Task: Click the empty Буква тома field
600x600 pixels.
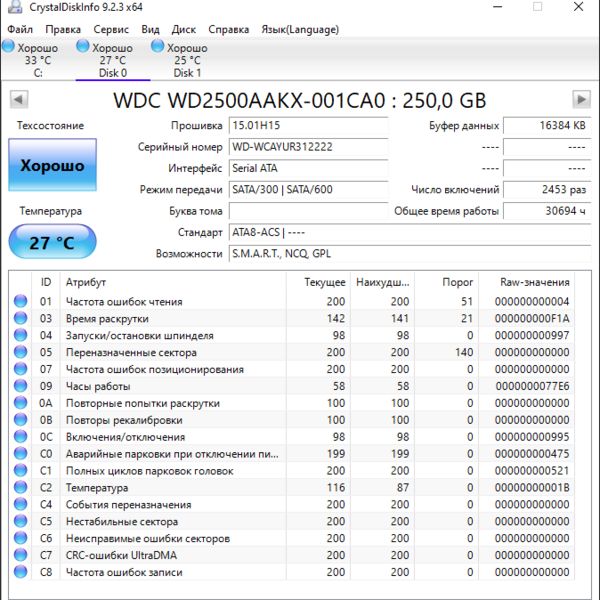Action: click(x=308, y=211)
